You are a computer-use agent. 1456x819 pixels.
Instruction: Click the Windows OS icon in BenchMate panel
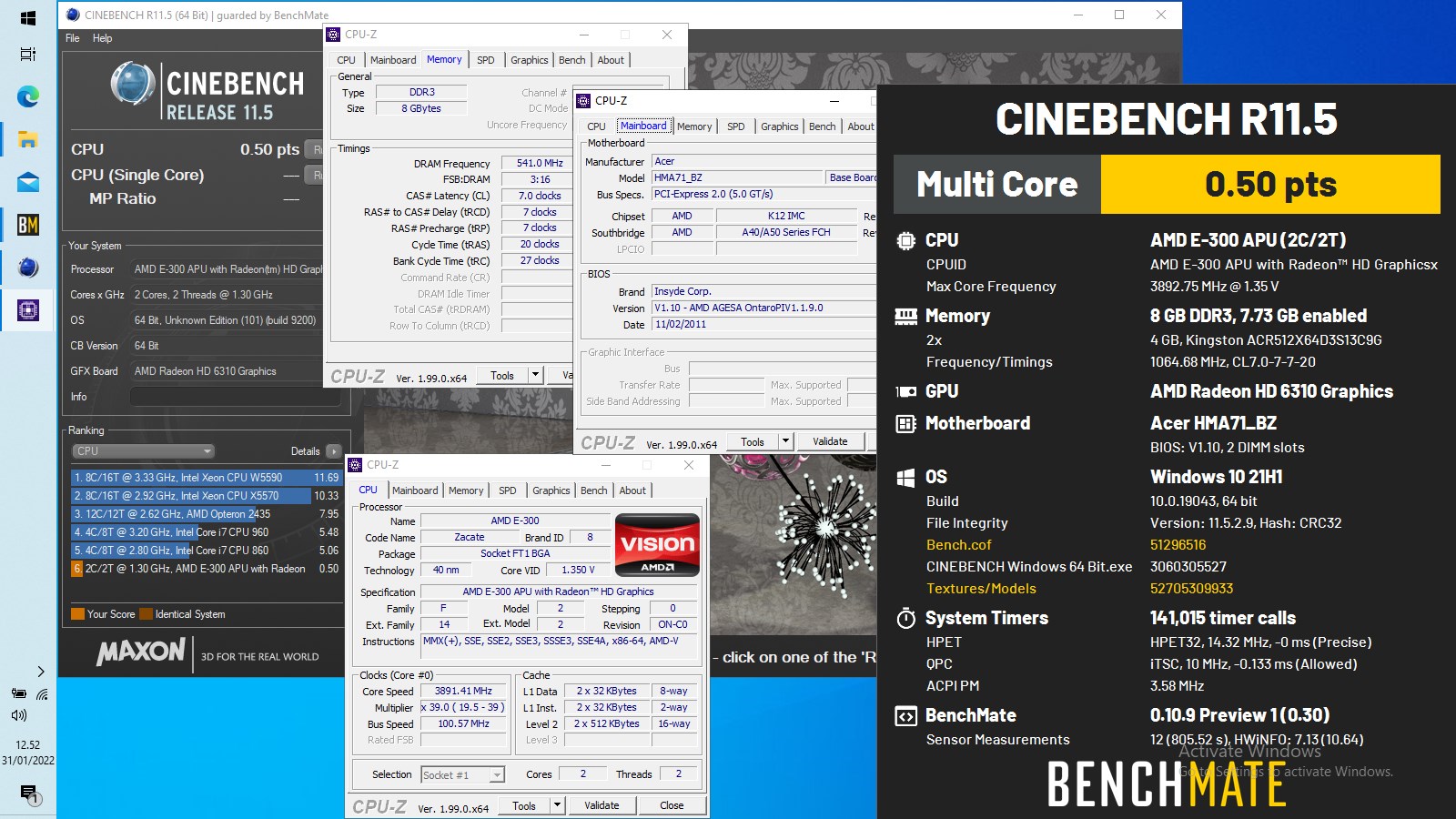pyautogui.click(x=905, y=478)
